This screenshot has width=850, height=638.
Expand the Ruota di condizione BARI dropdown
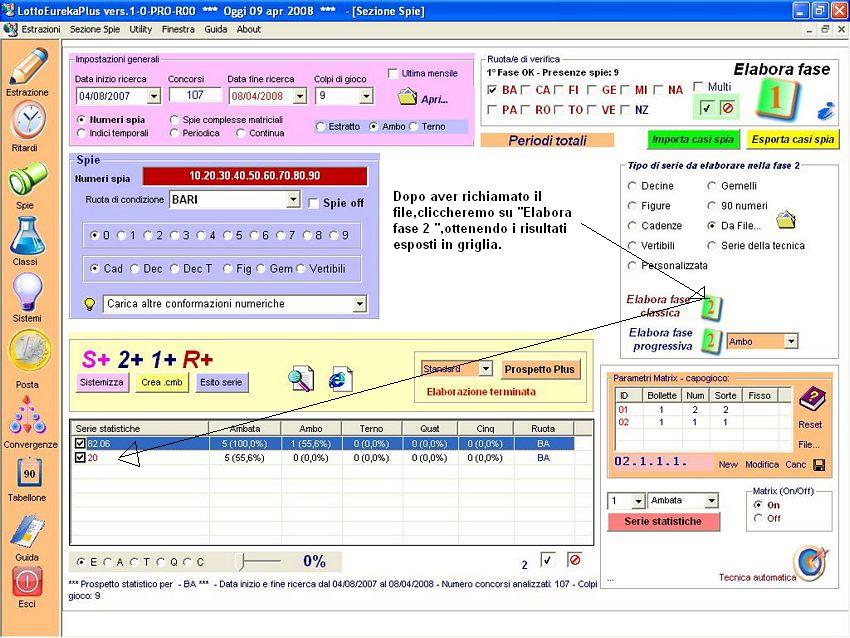[x=293, y=199]
